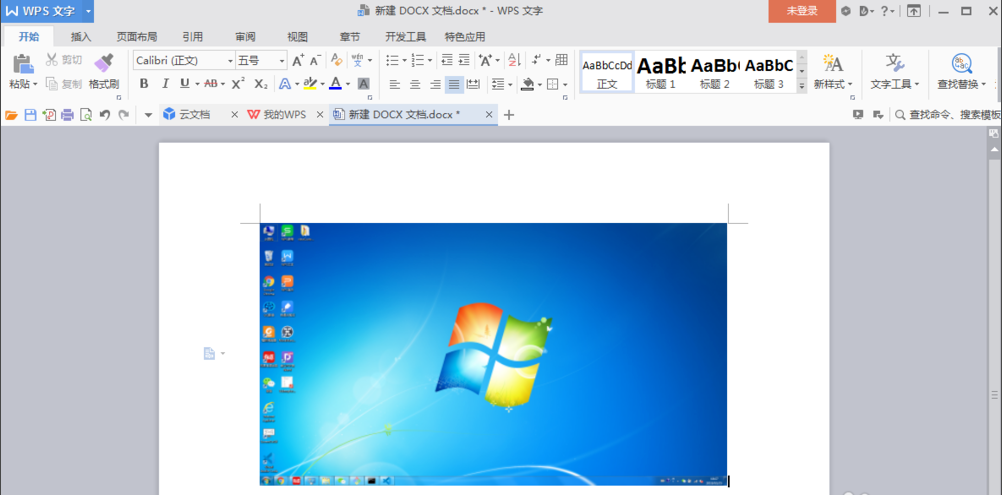Switch to the Insert (插入) ribbon tab

[x=81, y=36]
